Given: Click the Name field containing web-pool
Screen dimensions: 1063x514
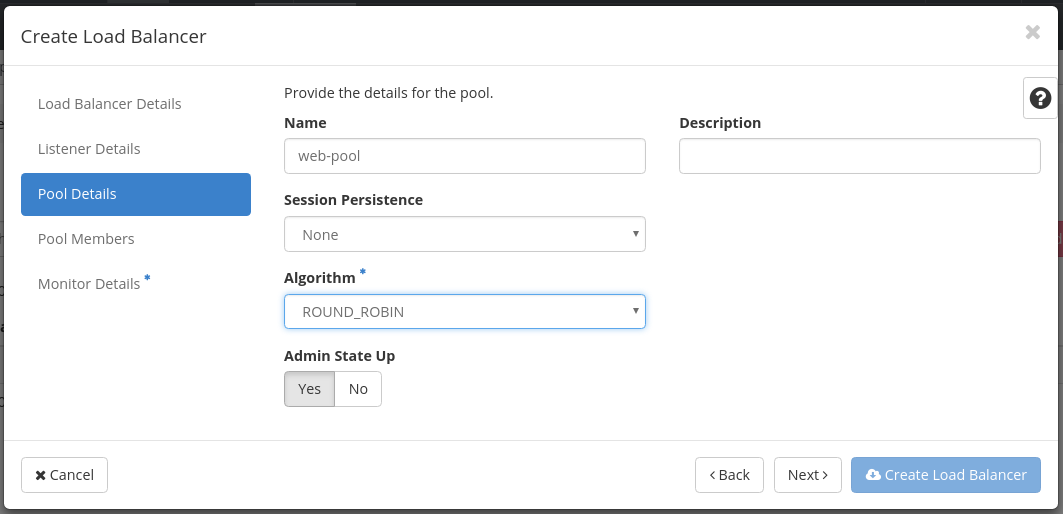Looking at the screenshot, I should (464, 156).
